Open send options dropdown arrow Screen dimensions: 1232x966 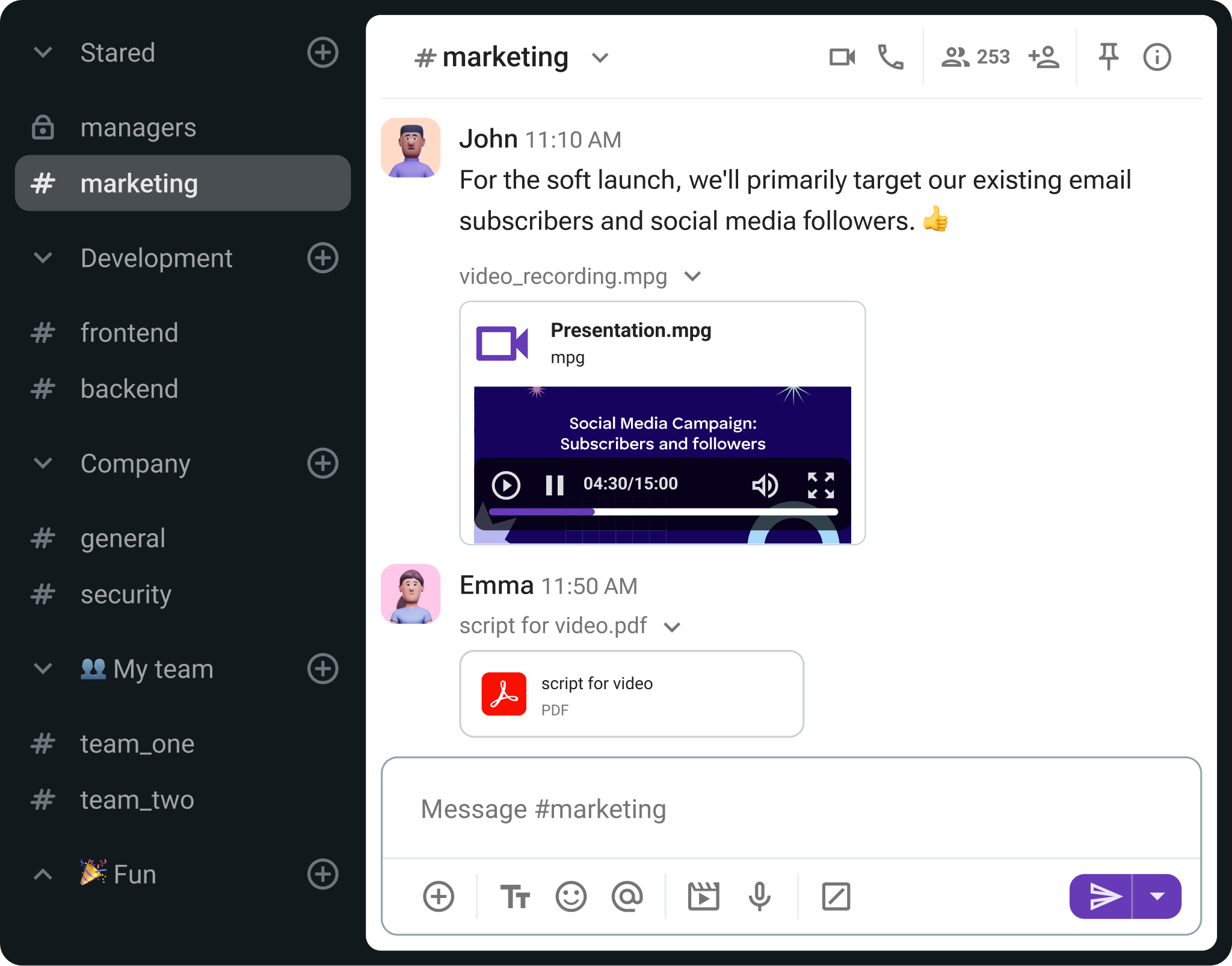(1157, 897)
